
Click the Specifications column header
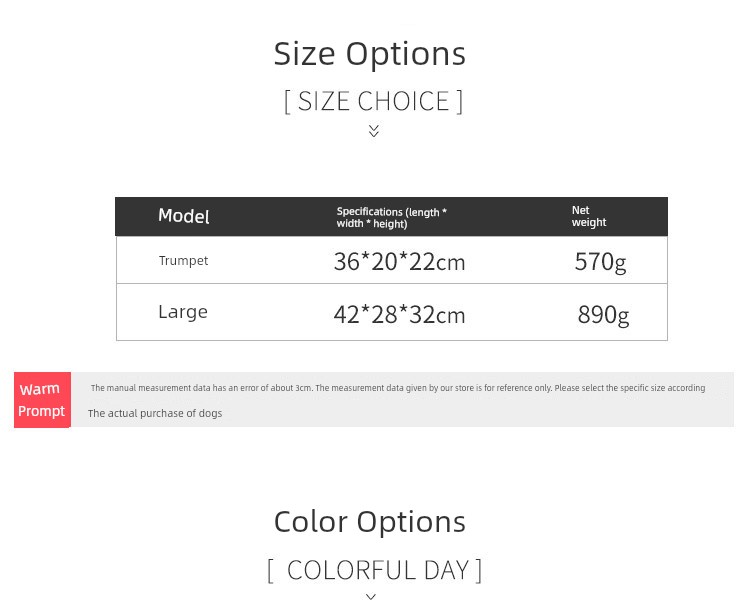pos(391,217)
